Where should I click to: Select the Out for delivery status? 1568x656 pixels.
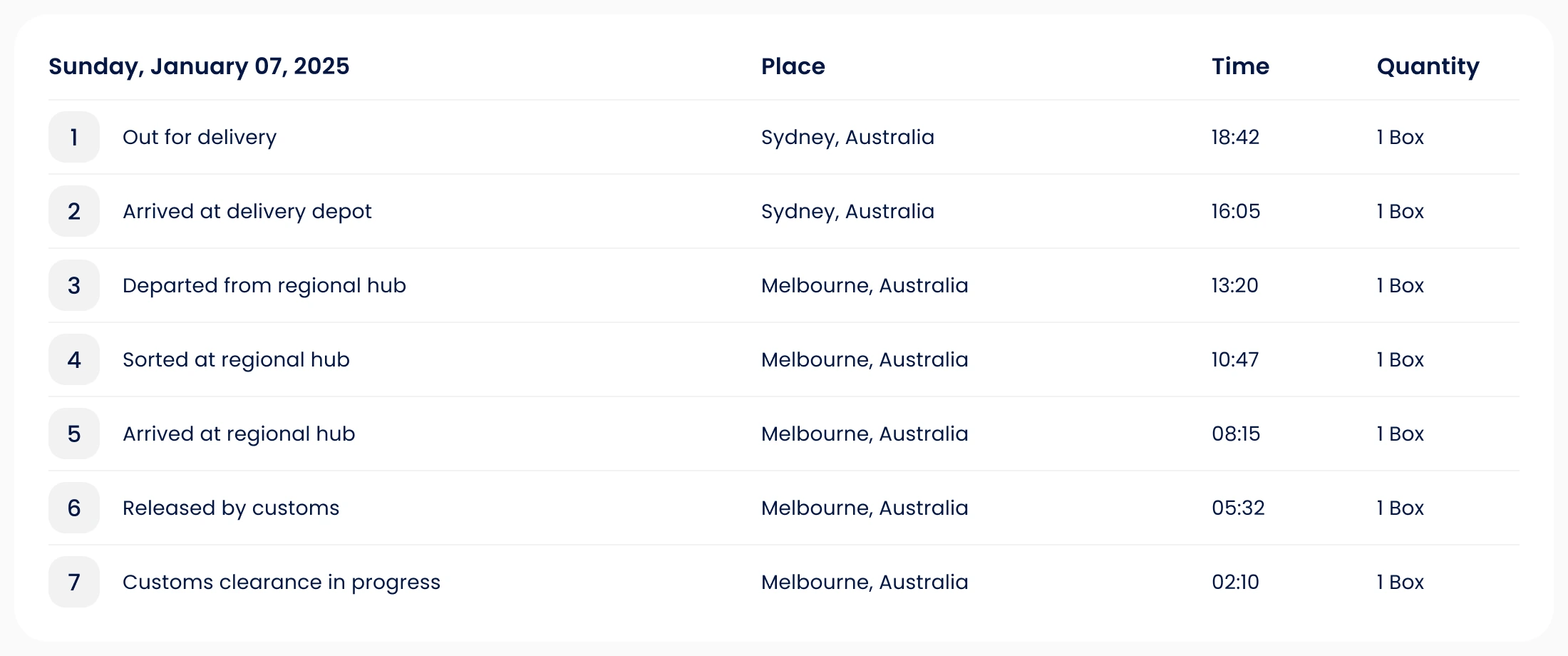[x=200, y=137]
